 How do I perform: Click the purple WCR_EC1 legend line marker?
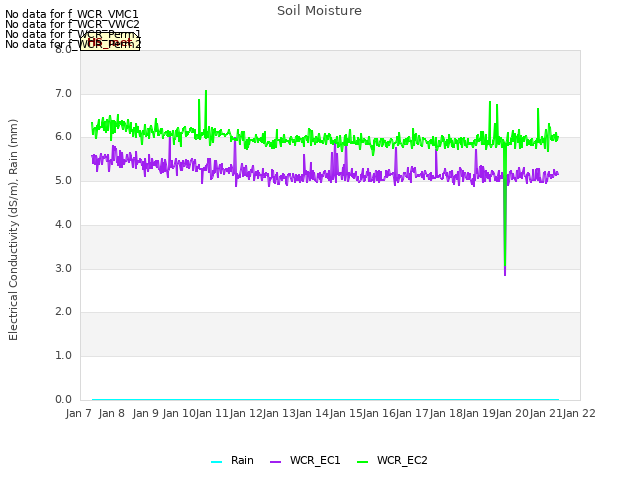[276, 462]
